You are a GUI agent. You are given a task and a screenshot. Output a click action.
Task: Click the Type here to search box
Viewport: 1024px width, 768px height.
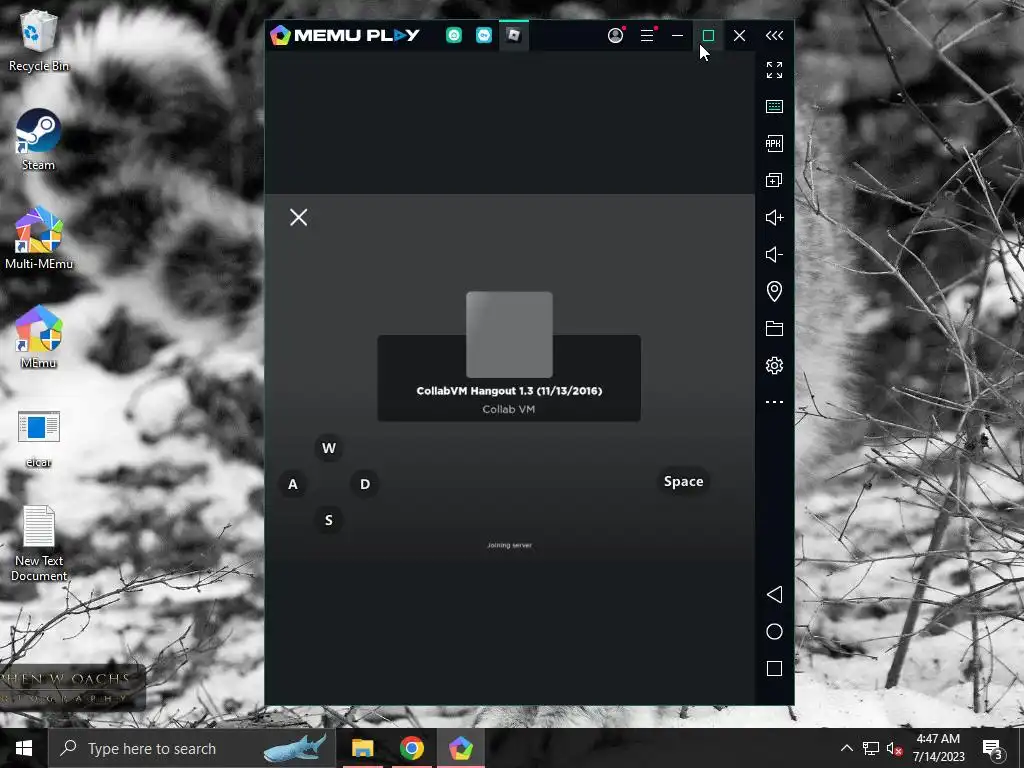pyautogui.click(x=192, y=748)
